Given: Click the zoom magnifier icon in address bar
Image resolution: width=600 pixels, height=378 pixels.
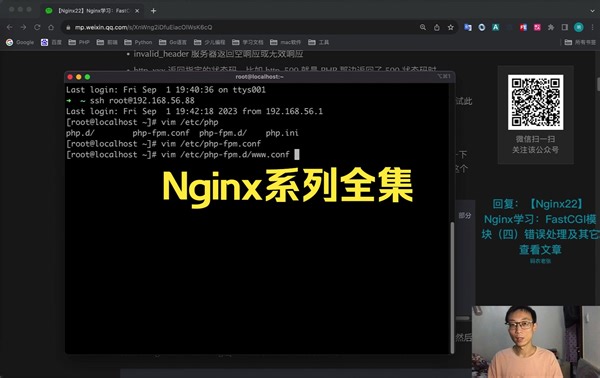Looking at the screenshot, I should (423, 27).
